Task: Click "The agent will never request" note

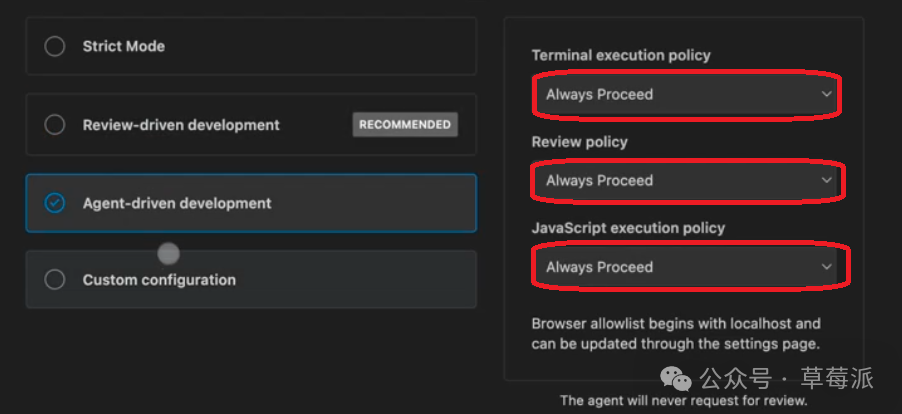Action: [x=683, y=401]
